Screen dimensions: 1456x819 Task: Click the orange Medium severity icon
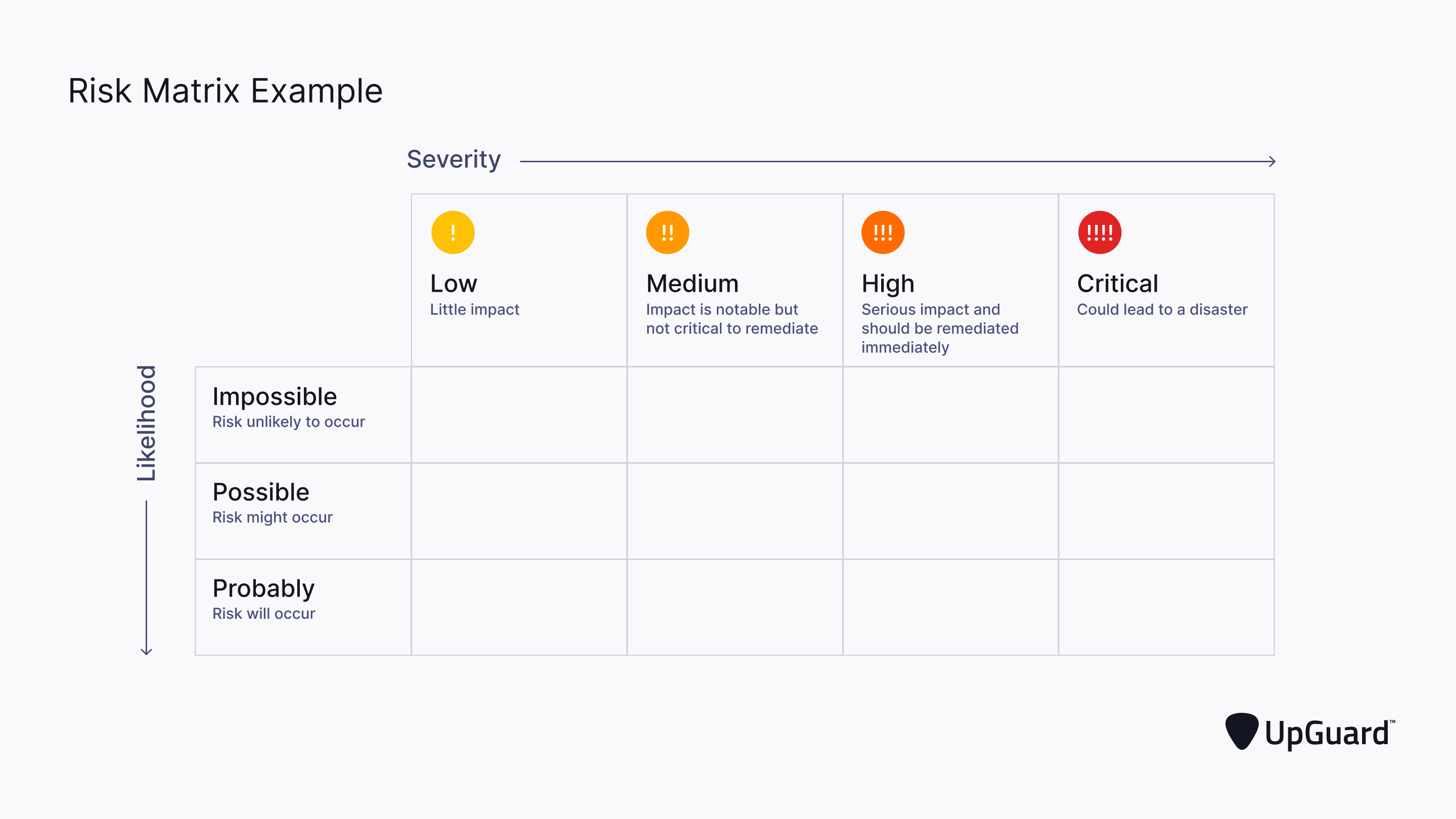click(x=667, y=233)
